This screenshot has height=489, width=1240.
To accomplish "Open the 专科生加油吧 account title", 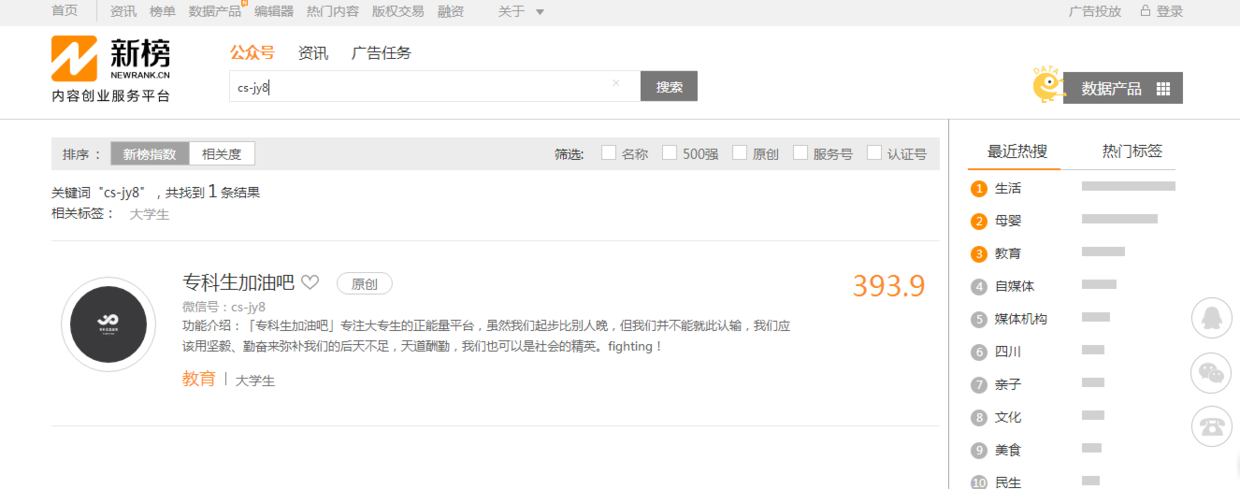I will [x=238, y=282].
